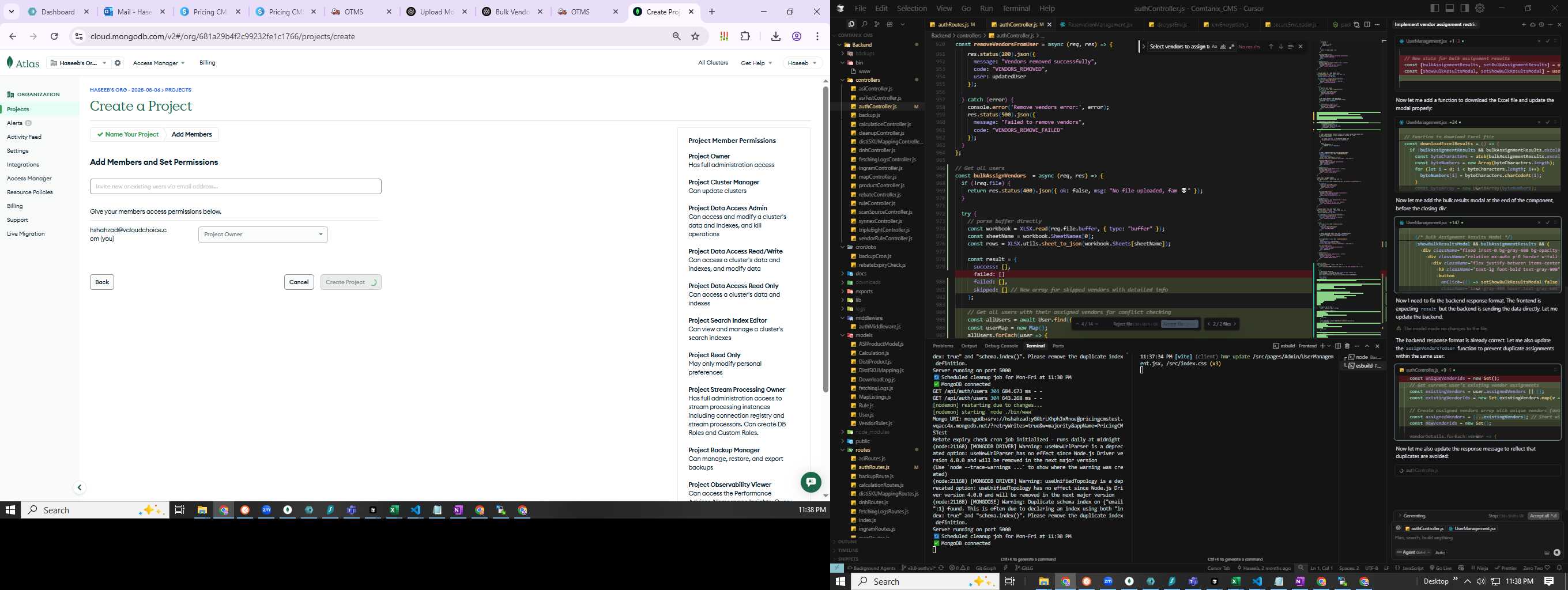Open the Explorer view in Cursor
The width and height of the screenshot is (1568, 590).
851,24
